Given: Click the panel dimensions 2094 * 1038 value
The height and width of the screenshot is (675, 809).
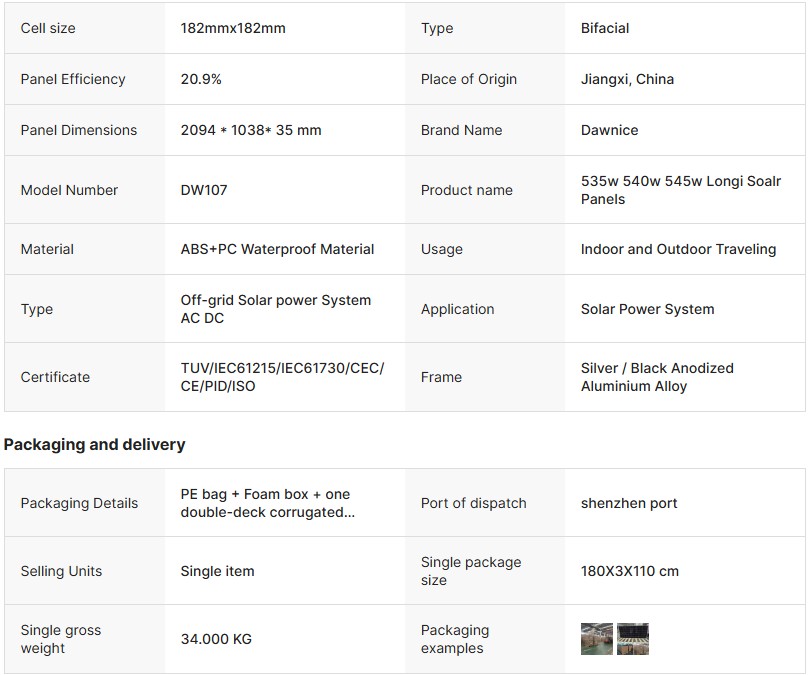Looking at the screenshot, I should pos(251,130).
